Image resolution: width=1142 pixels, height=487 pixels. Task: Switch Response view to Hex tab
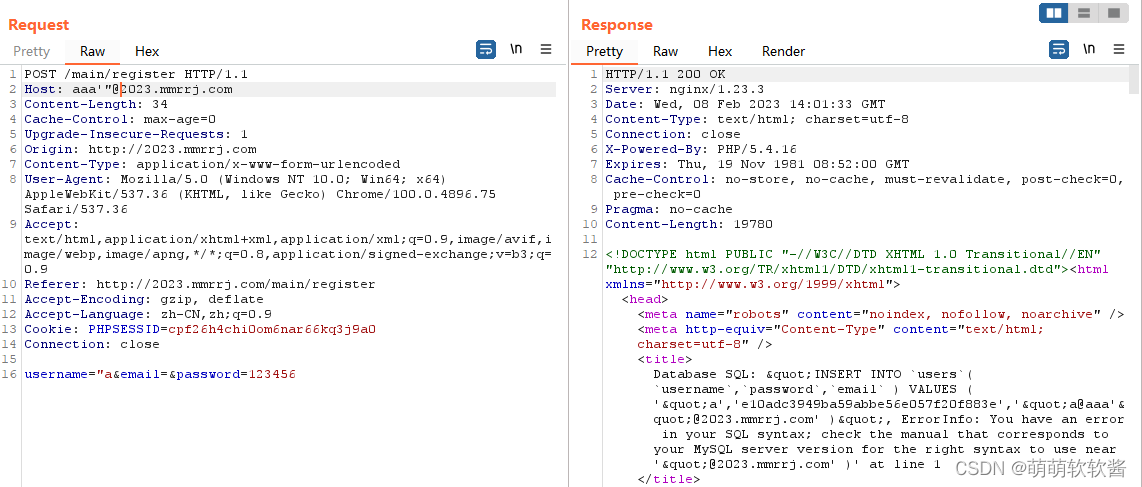720,51
